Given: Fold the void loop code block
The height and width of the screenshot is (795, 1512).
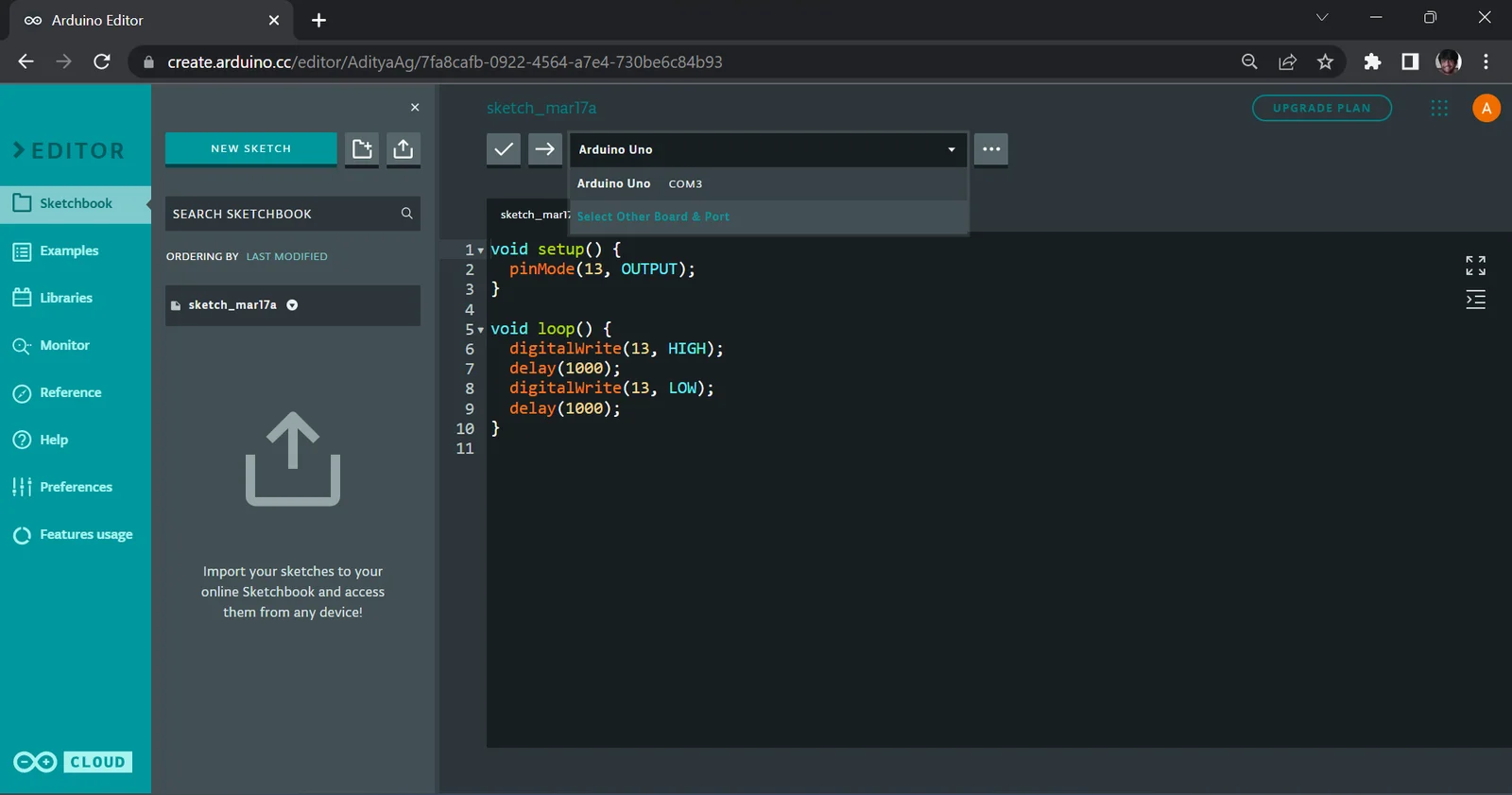Looking at the screenshot, I should point(481,330).
